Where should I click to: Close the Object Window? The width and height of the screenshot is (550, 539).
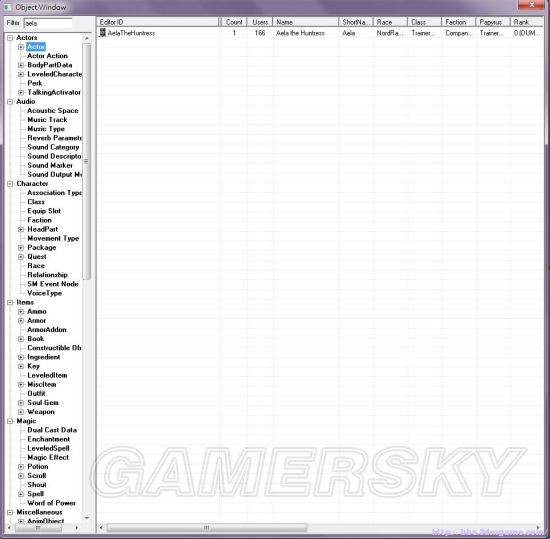click(531, 5)
